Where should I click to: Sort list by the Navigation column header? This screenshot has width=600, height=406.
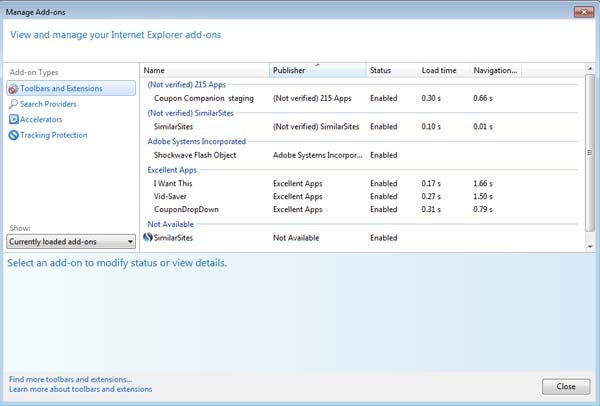click(496, 70)
